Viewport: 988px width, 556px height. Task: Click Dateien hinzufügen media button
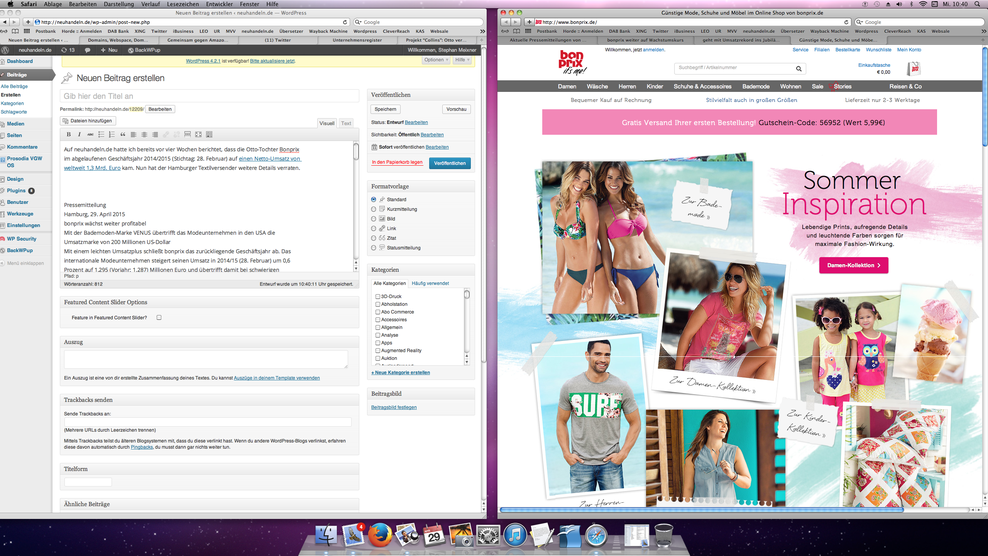(x=88, y=121)
